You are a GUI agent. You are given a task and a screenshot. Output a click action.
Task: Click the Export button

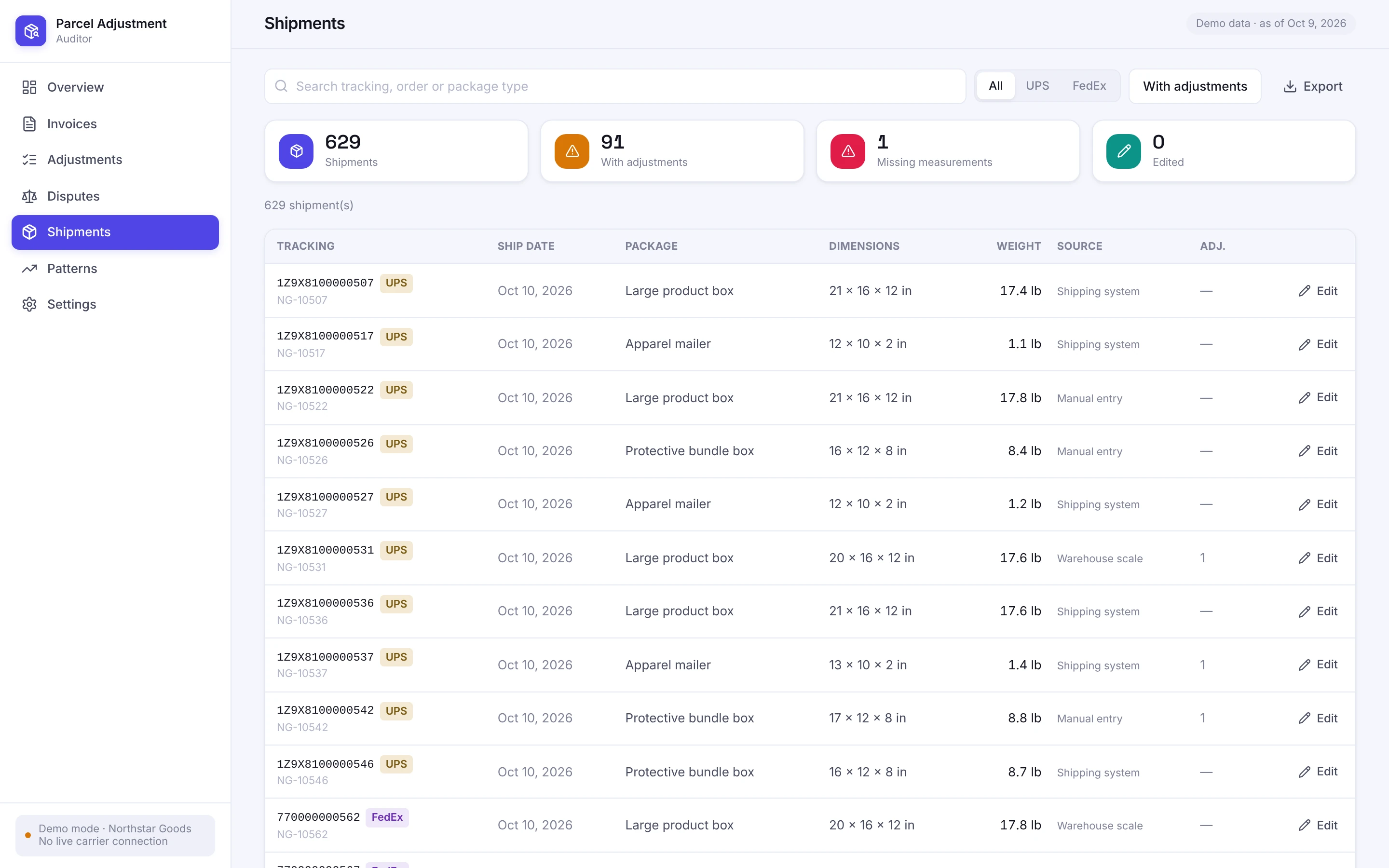point(1312,86)
